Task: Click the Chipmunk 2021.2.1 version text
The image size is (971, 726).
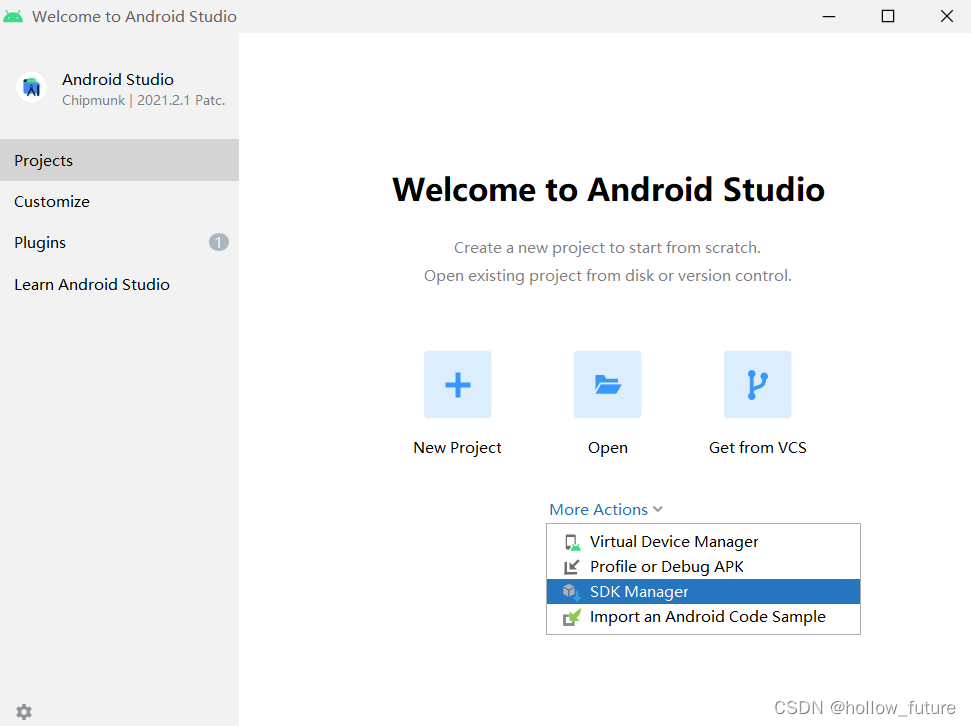Action: point(144,100)
